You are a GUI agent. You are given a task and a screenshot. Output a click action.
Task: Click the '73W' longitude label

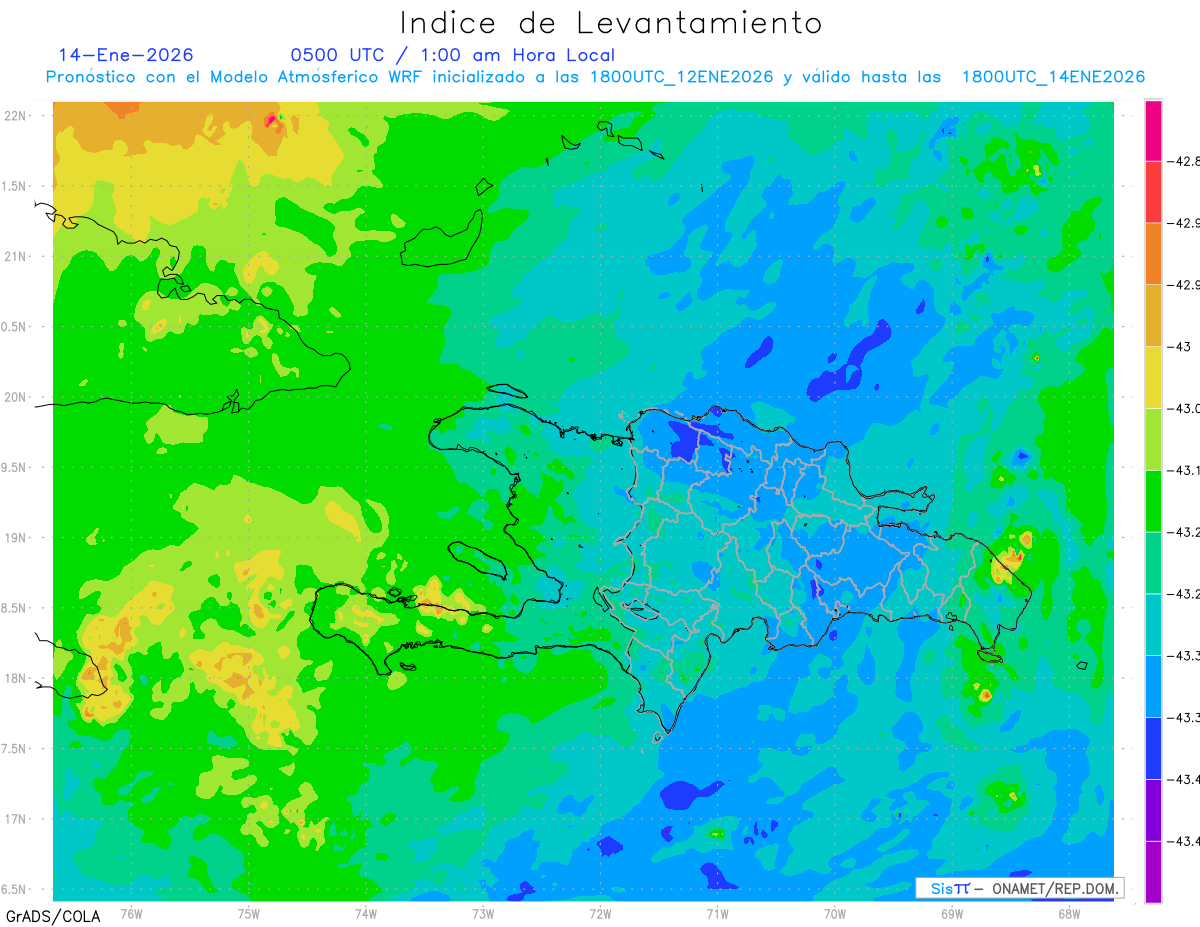[x=483, y=914]
